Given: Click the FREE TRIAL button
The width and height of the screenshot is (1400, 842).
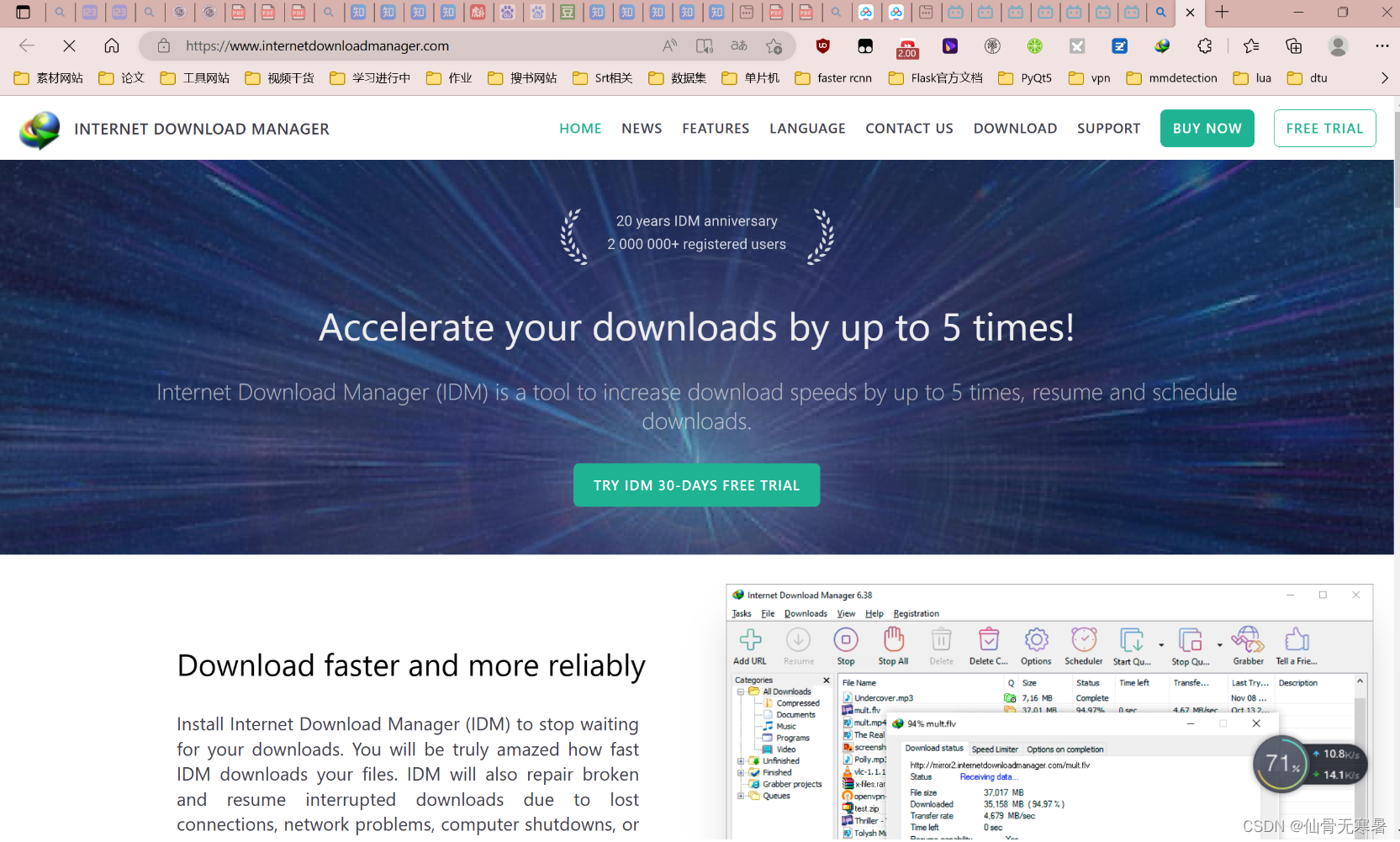Looking at the screenshot, I should tap(1324, 128).
